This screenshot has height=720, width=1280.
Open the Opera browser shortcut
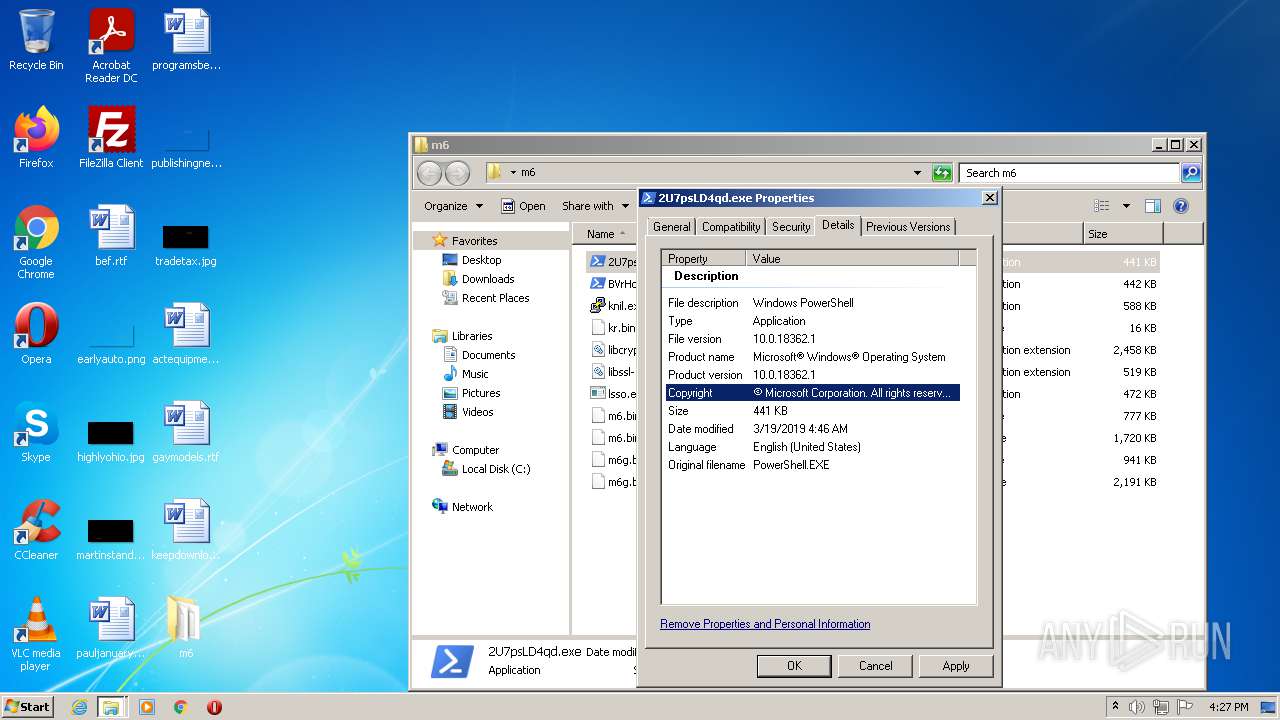pyautogui.click(x=36, y=334)
